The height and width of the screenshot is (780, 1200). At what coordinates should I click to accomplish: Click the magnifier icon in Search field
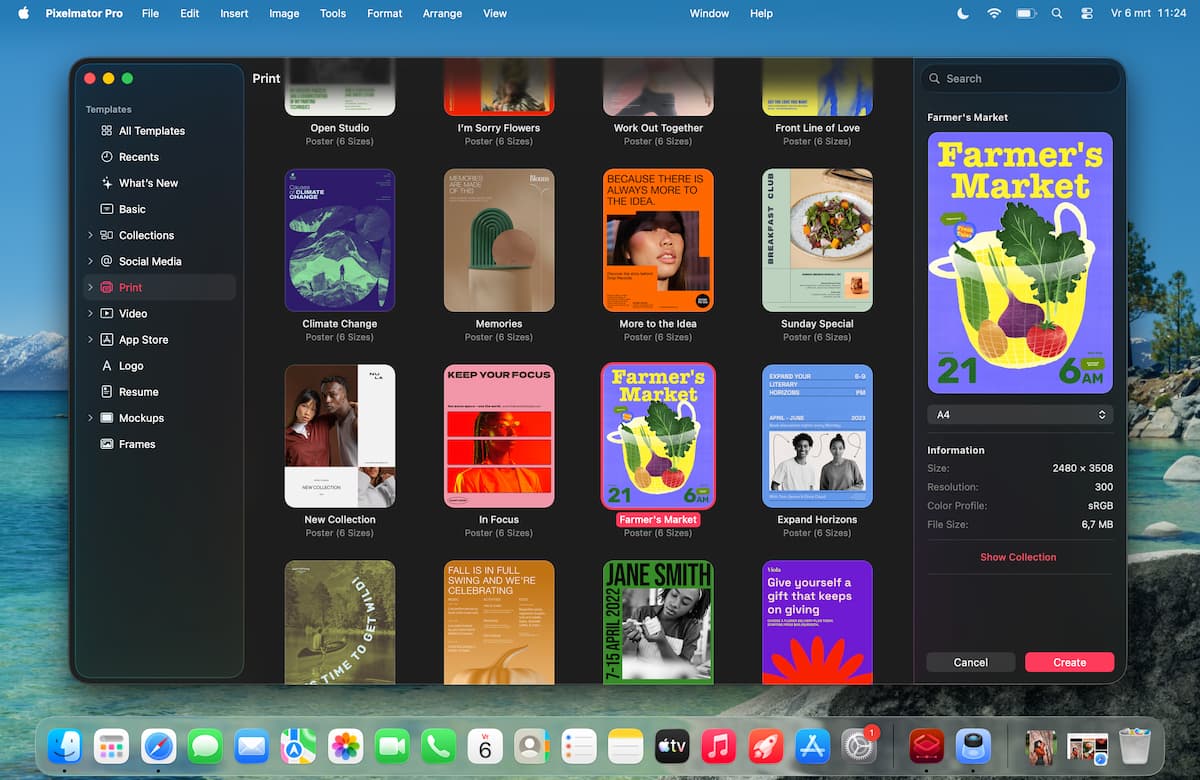935,78
